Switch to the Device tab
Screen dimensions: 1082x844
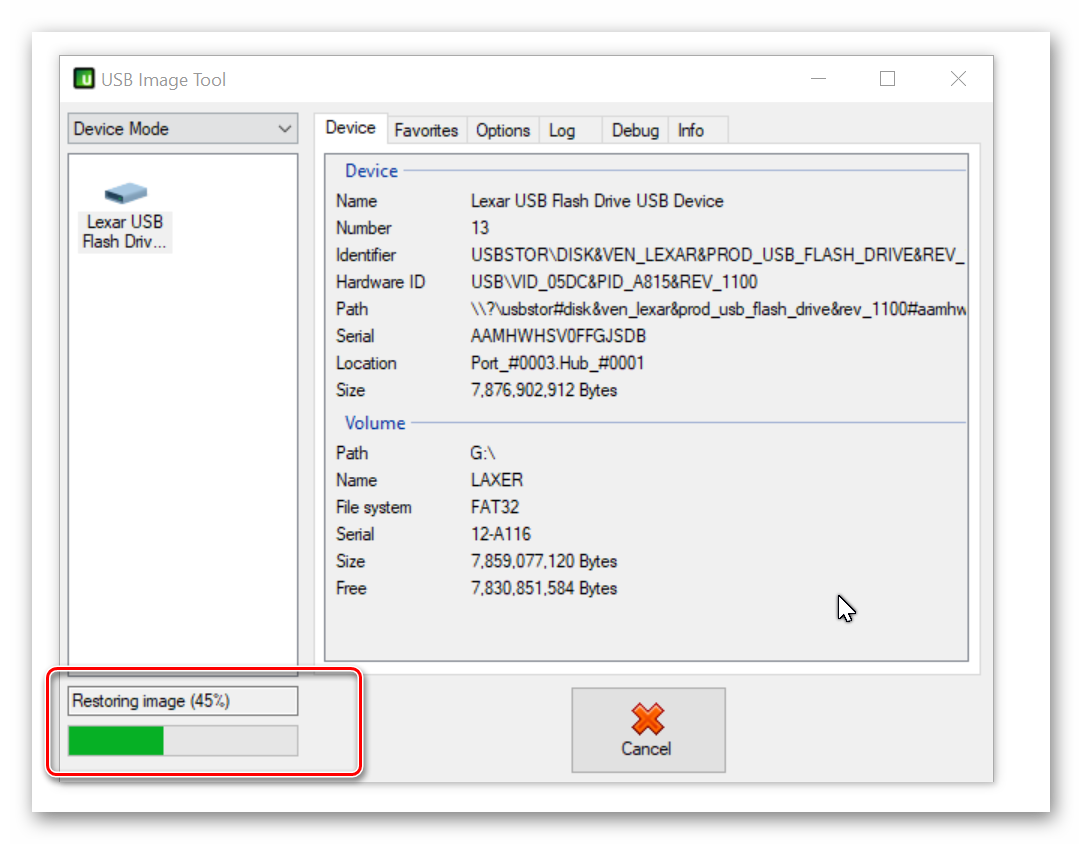click(x=350, y=128)
